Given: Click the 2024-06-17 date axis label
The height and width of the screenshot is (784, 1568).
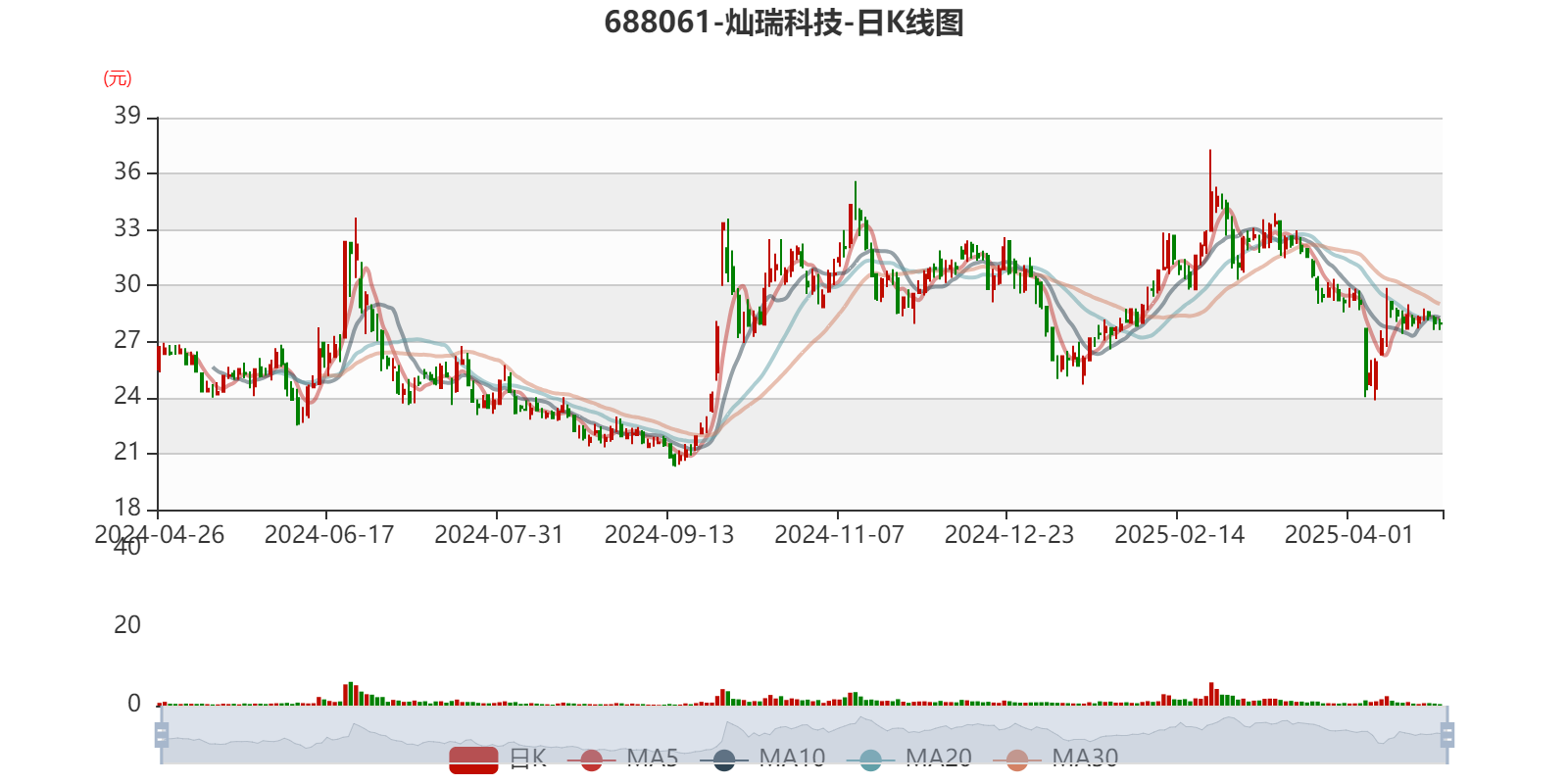Looking at the screenshot, I should [328, 534].
